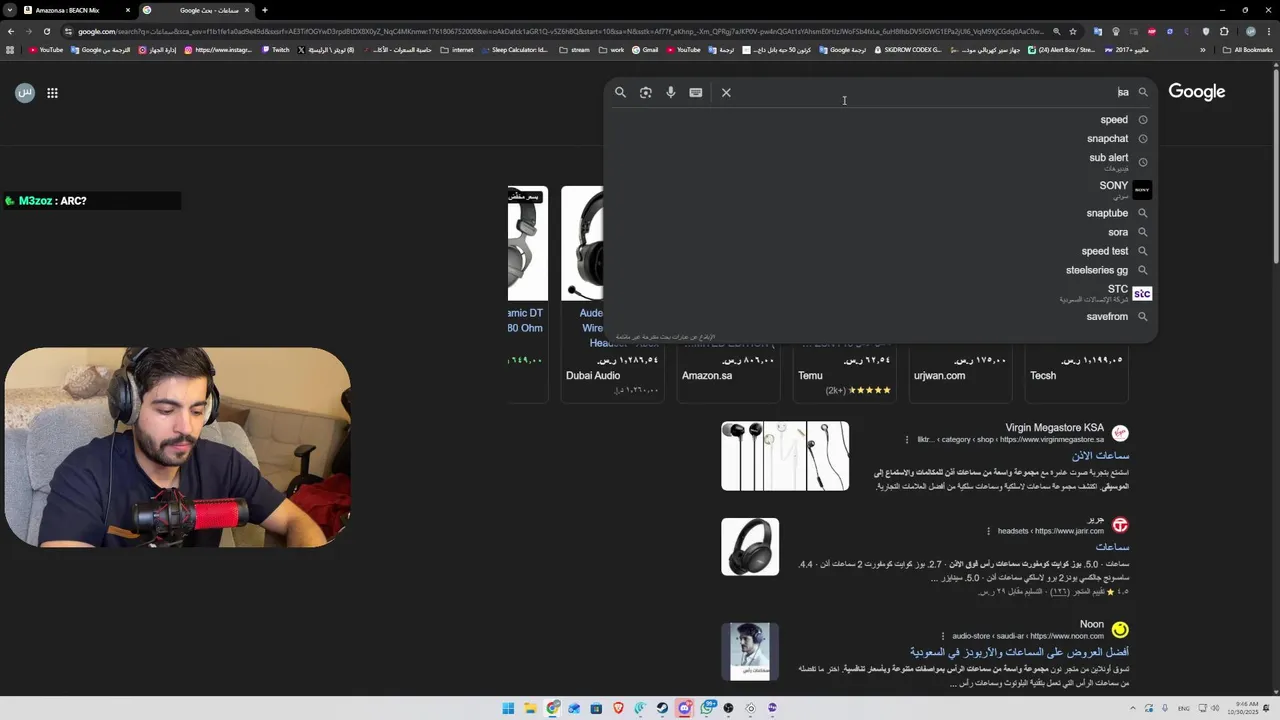Open Steam from the taskbar
The height and width of the screenshot is (720, 1280).
[662, 708]
